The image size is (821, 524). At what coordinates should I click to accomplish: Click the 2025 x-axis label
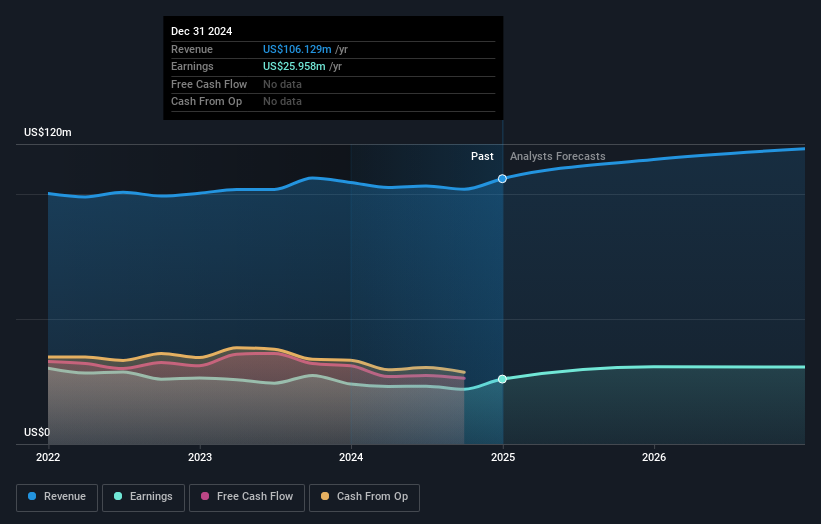point(503,458)
